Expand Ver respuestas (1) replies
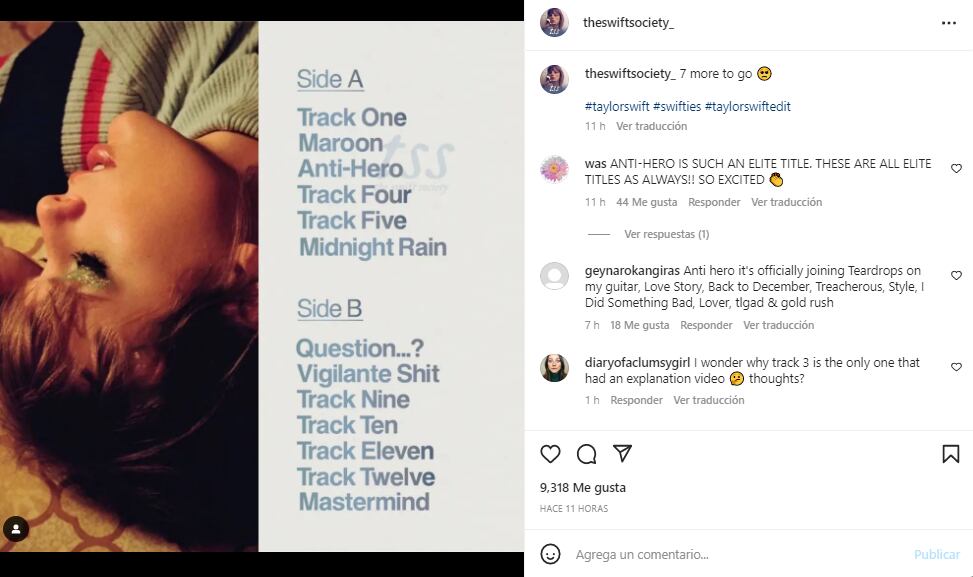Screen dimensions: 973x577 click(666, 234)
